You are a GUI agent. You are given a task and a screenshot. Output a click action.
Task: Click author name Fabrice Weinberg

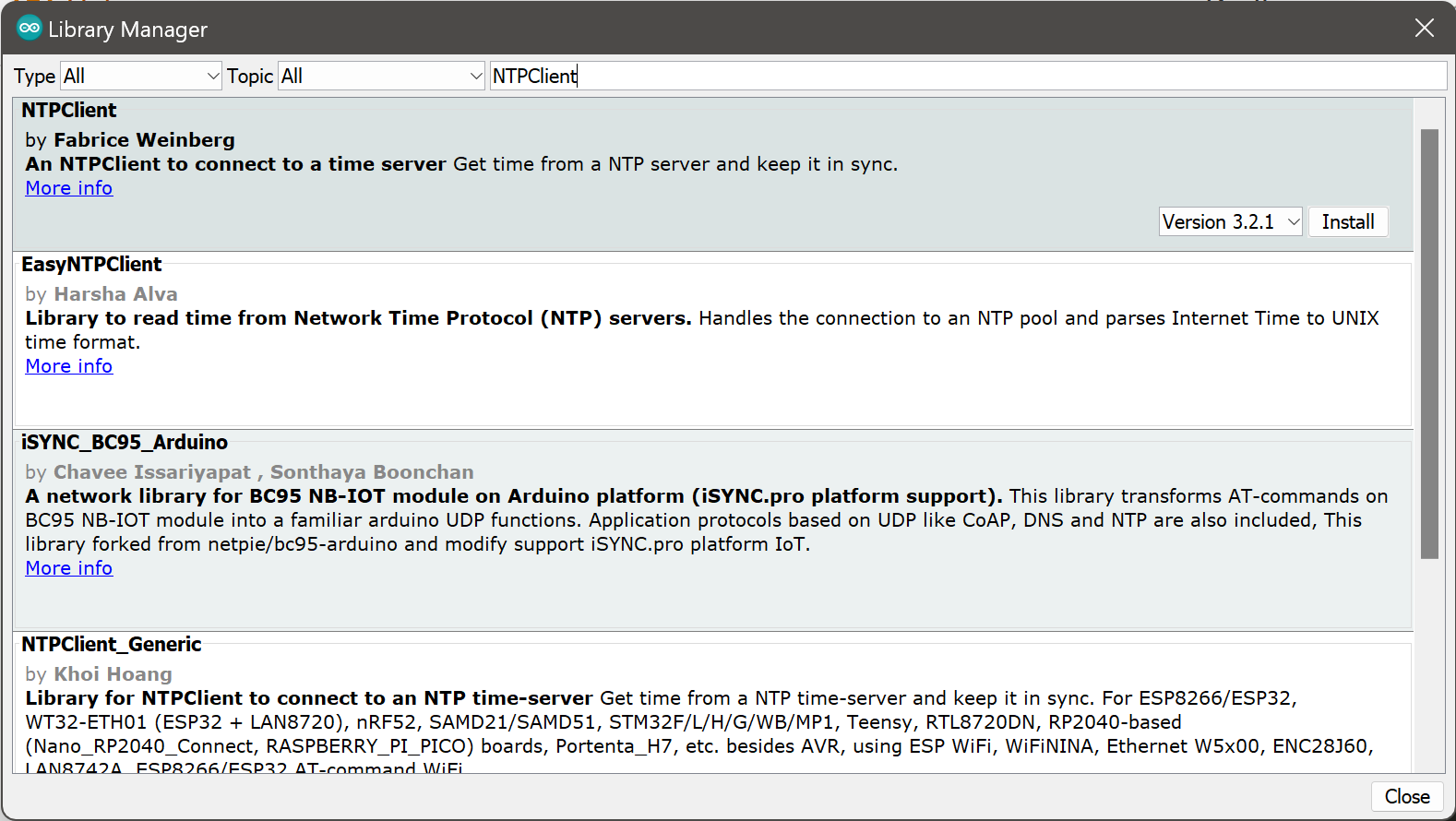[144, 140]
